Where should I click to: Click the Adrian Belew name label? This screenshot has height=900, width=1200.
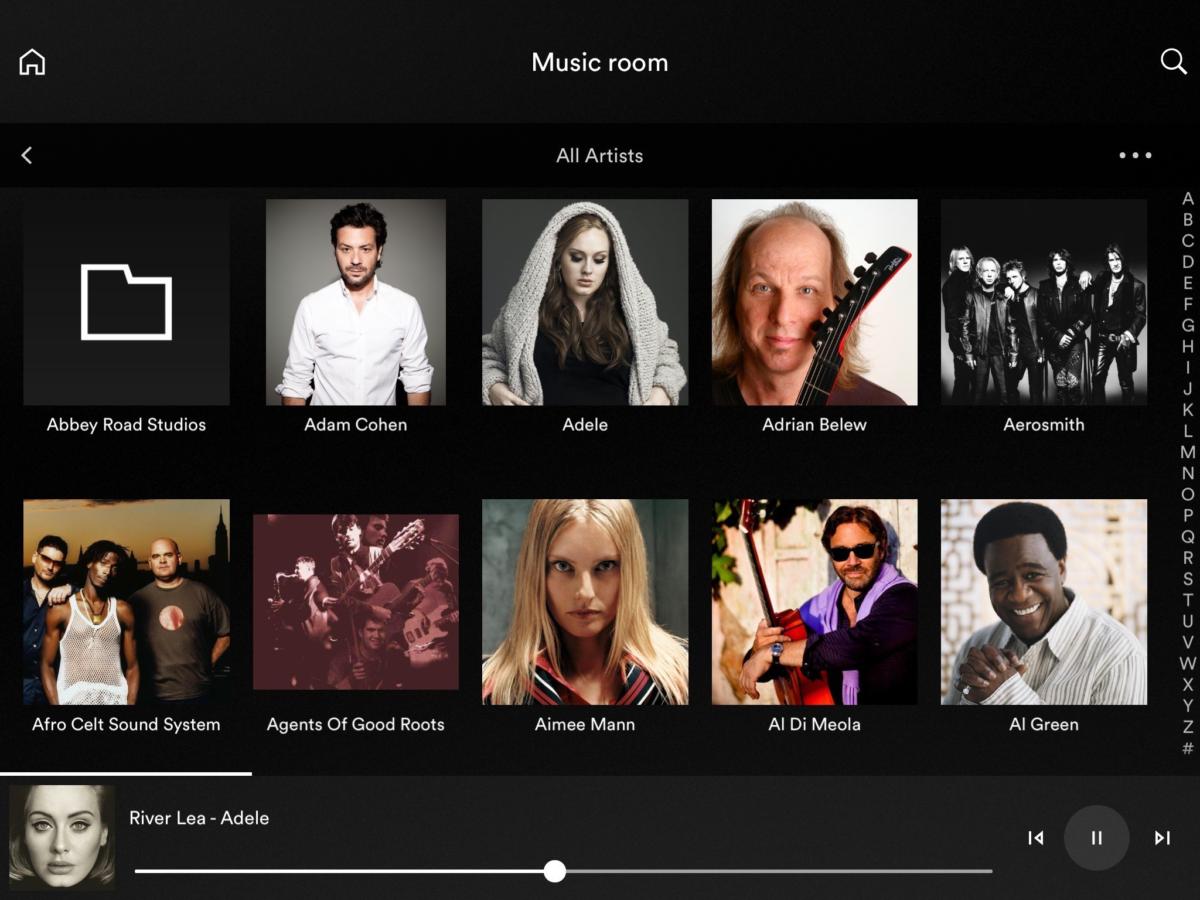pyautogui.click(x=814, y=425)
